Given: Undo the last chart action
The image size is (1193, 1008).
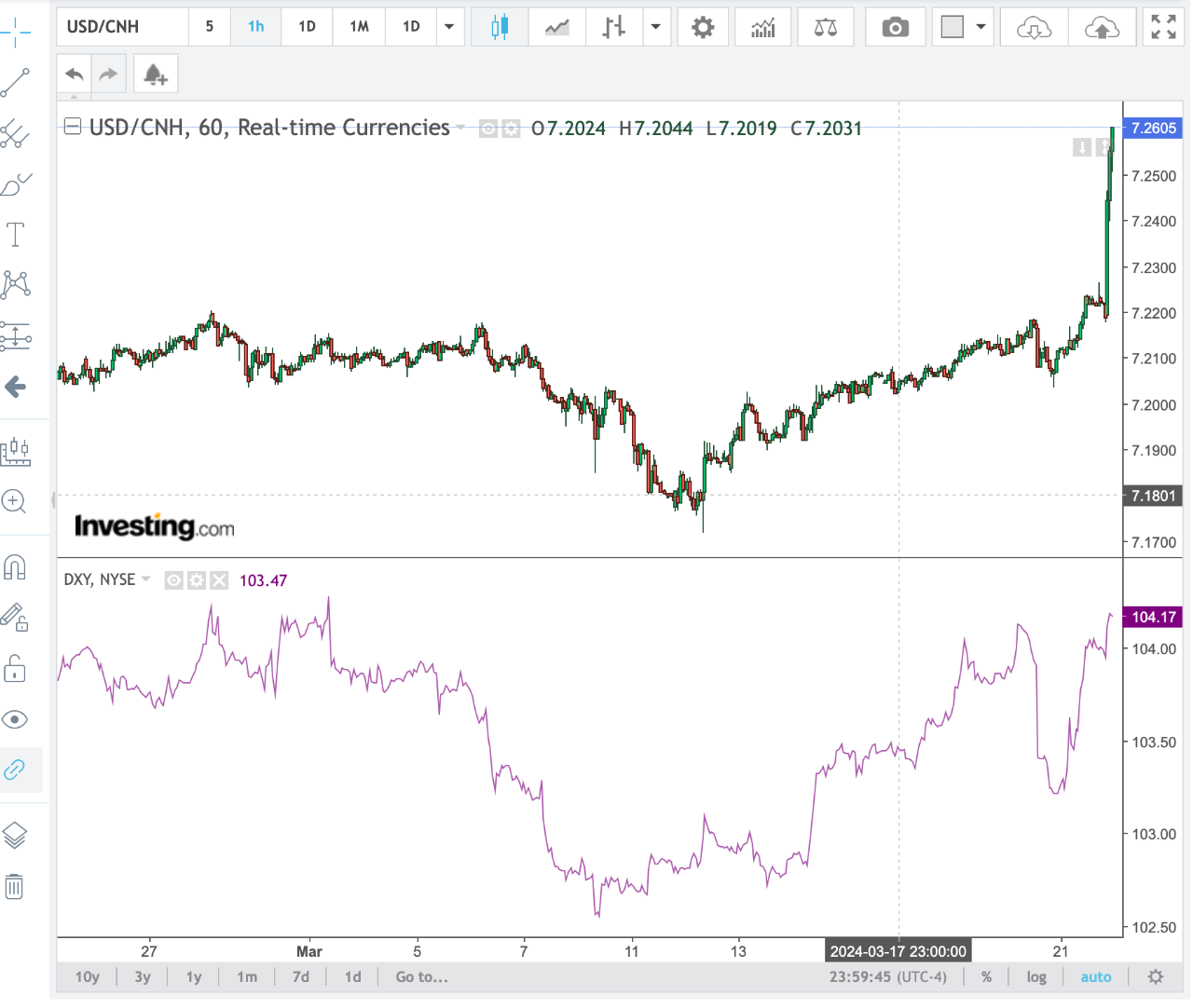Looking at the screenshot, I should (75, 75).
